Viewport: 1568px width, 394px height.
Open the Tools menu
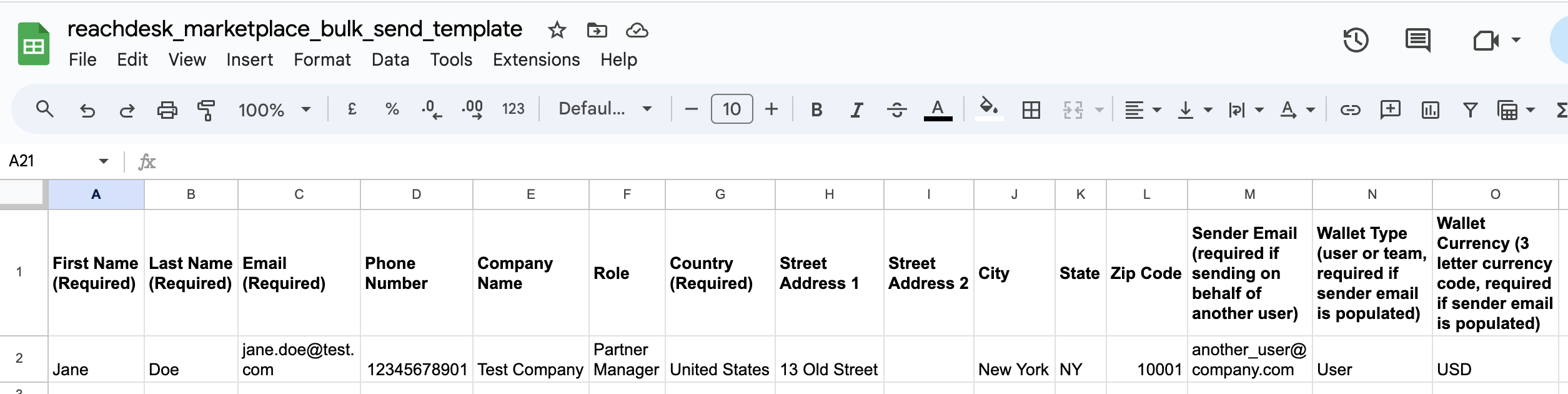(451, 60)
